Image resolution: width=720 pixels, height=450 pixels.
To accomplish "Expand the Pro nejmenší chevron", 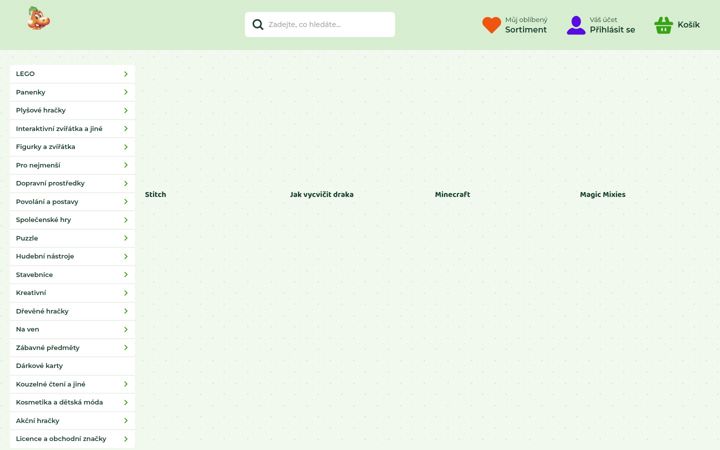I will (x=125, y=165).
